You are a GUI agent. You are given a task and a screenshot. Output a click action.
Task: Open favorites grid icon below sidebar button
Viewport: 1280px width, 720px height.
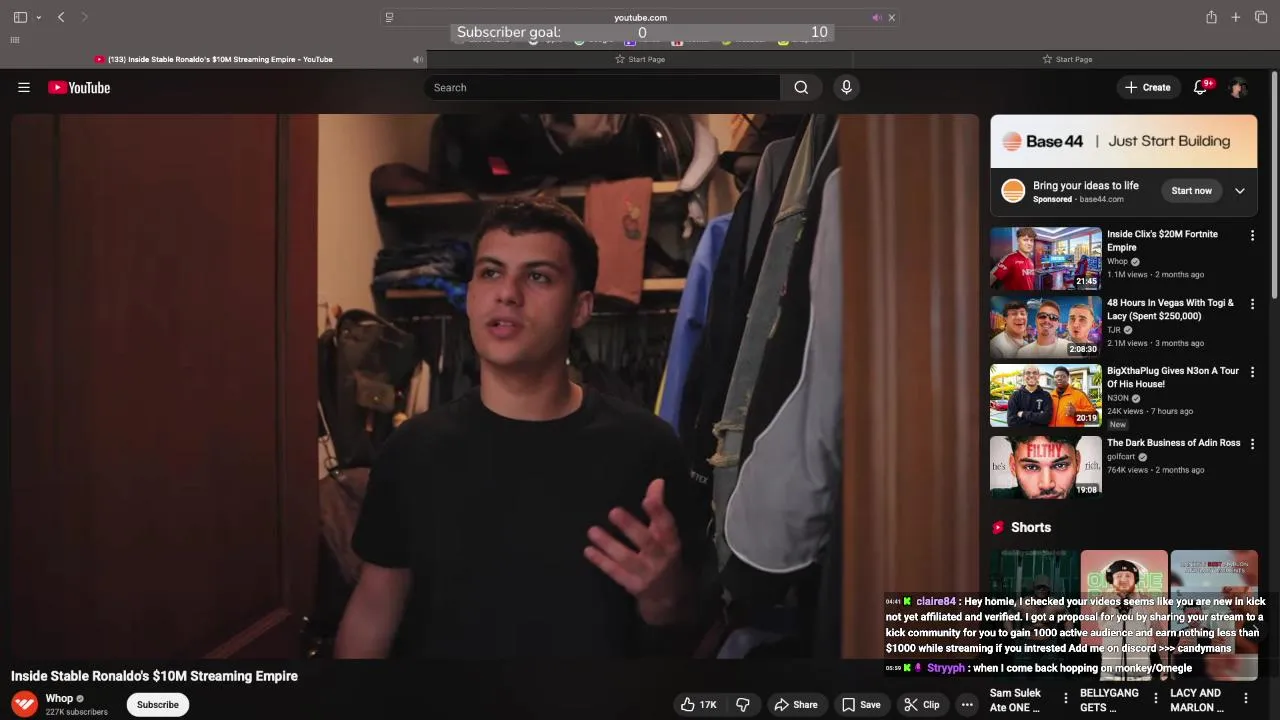[x=15, y=40]
